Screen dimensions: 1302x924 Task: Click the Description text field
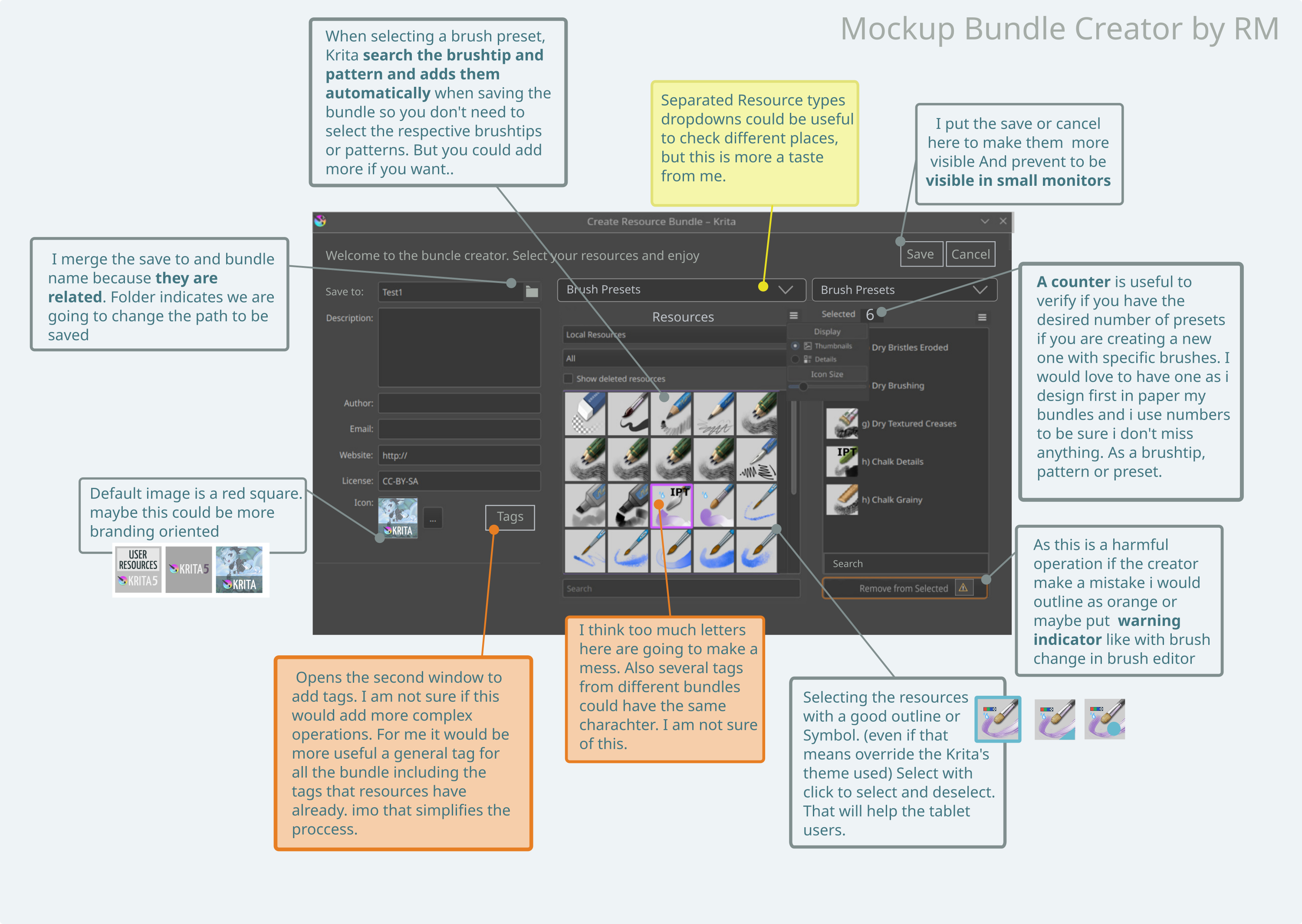(459, 347)
